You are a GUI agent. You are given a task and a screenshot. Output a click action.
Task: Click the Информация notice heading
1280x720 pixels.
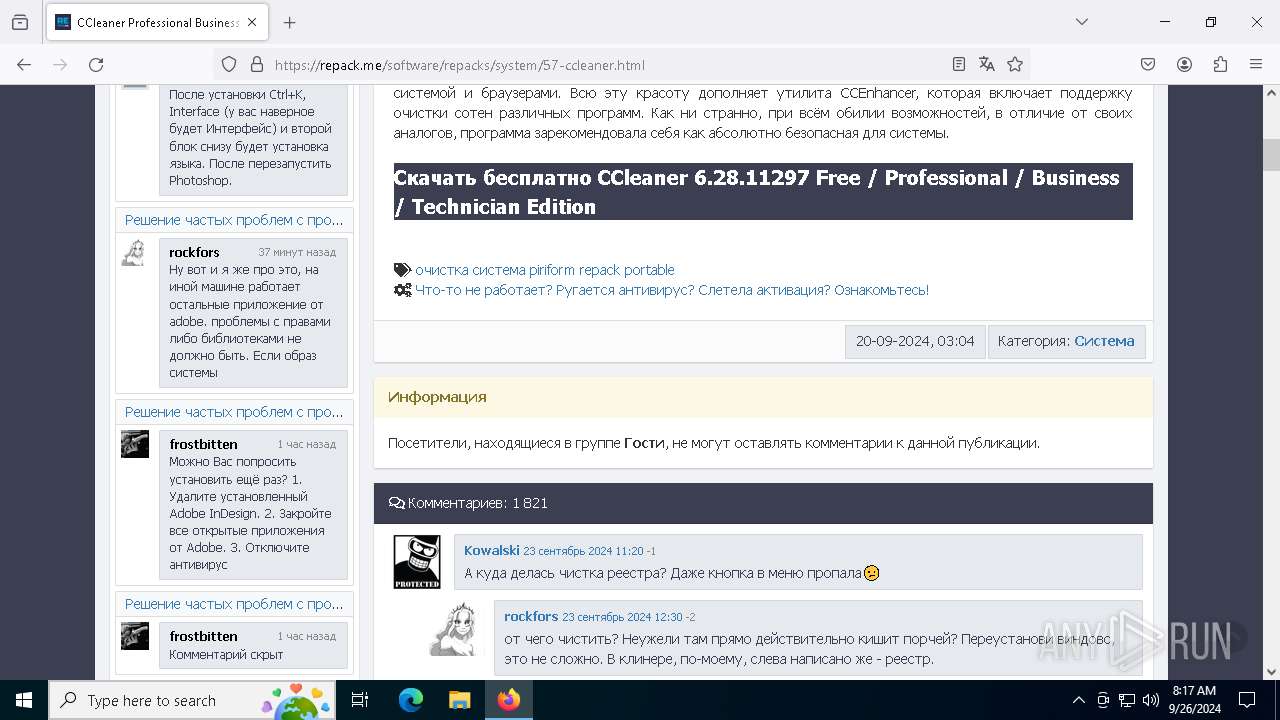click(437, 397)
